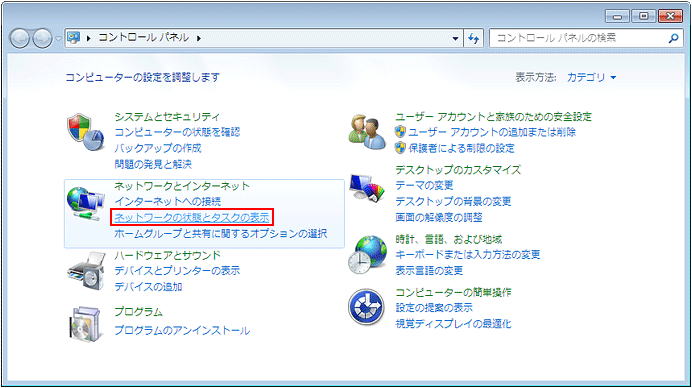692x388 pixels.
Task: Focus the コントロール パネルの検索 search field
Action: pyautogui.click(x=579, y=38)
